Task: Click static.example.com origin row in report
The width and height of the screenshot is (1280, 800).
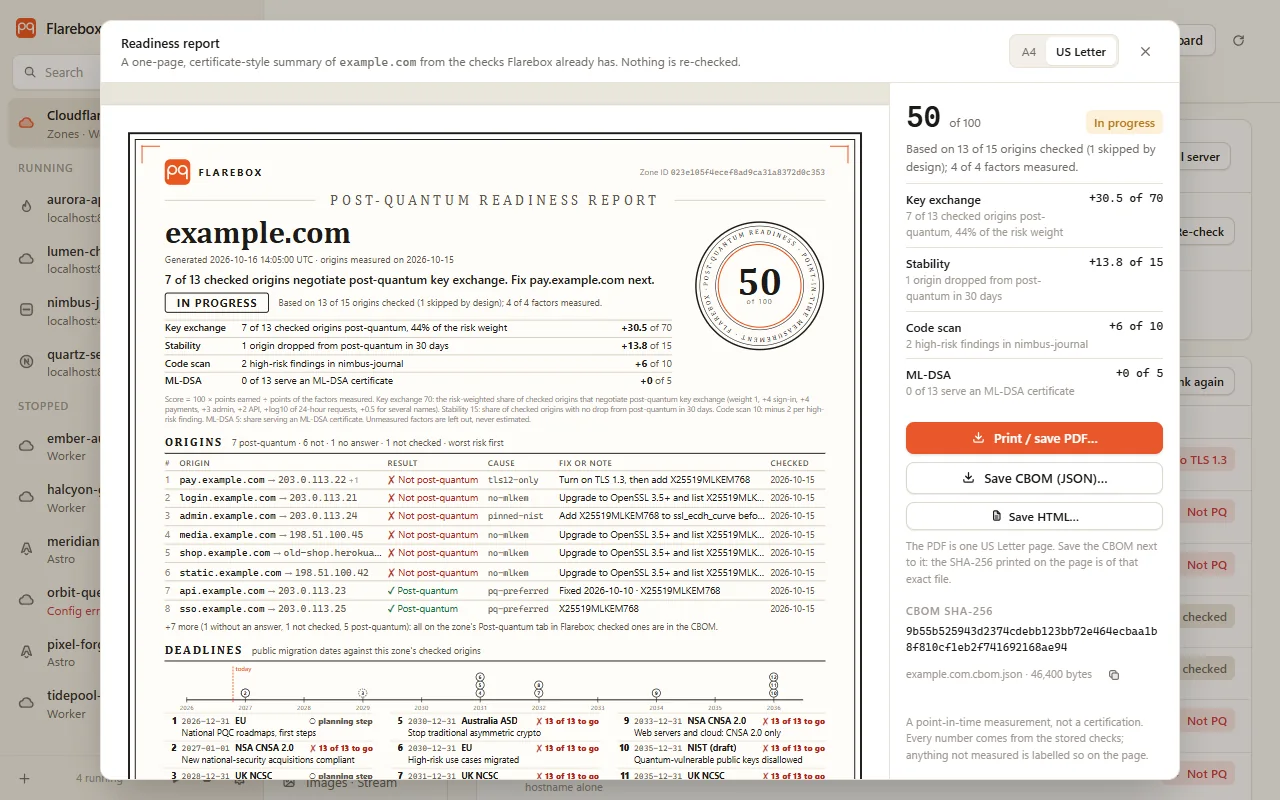Action: [x=495, y=573]
